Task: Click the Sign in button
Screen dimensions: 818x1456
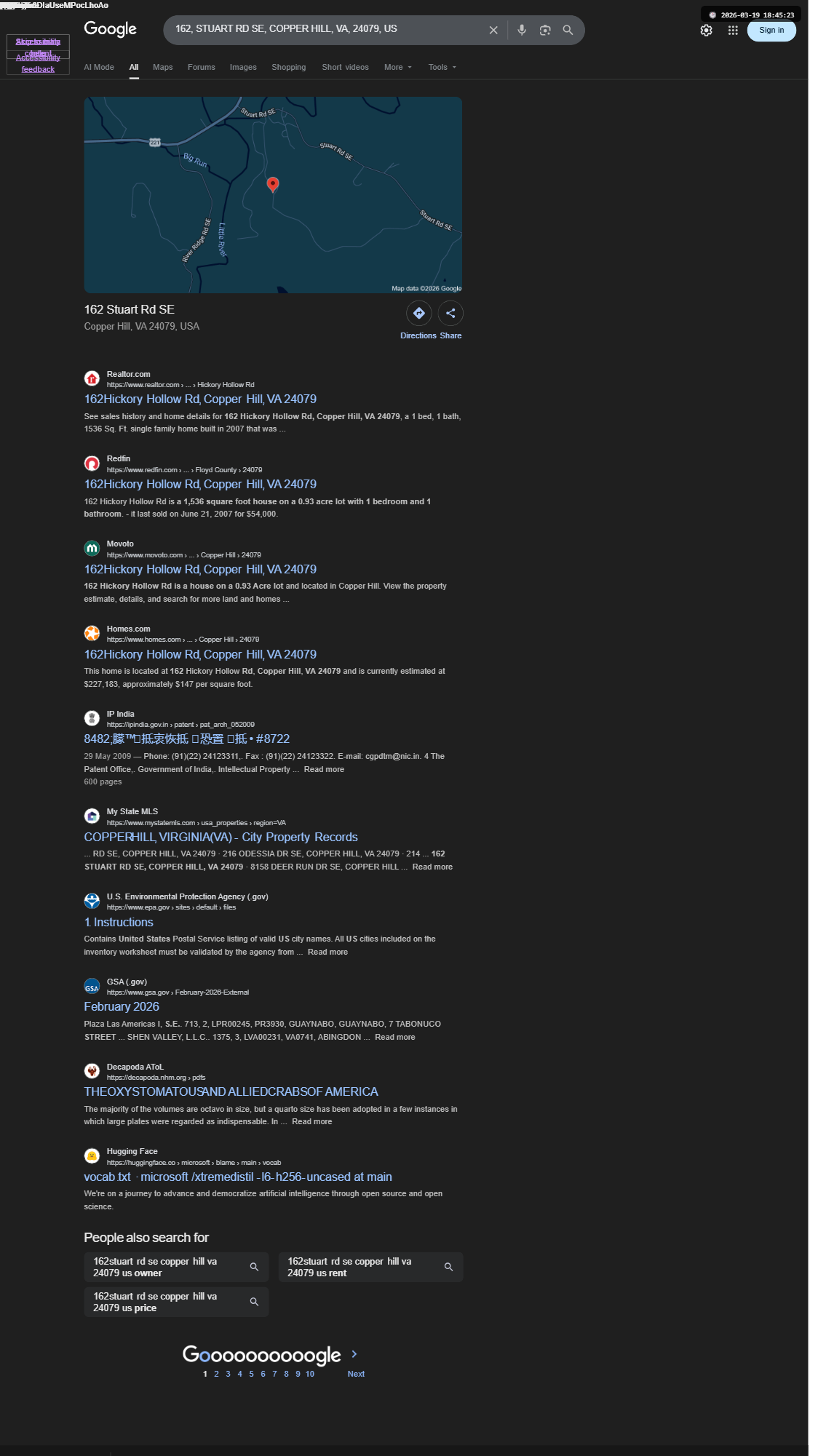Action: click(x=771, y=31)
